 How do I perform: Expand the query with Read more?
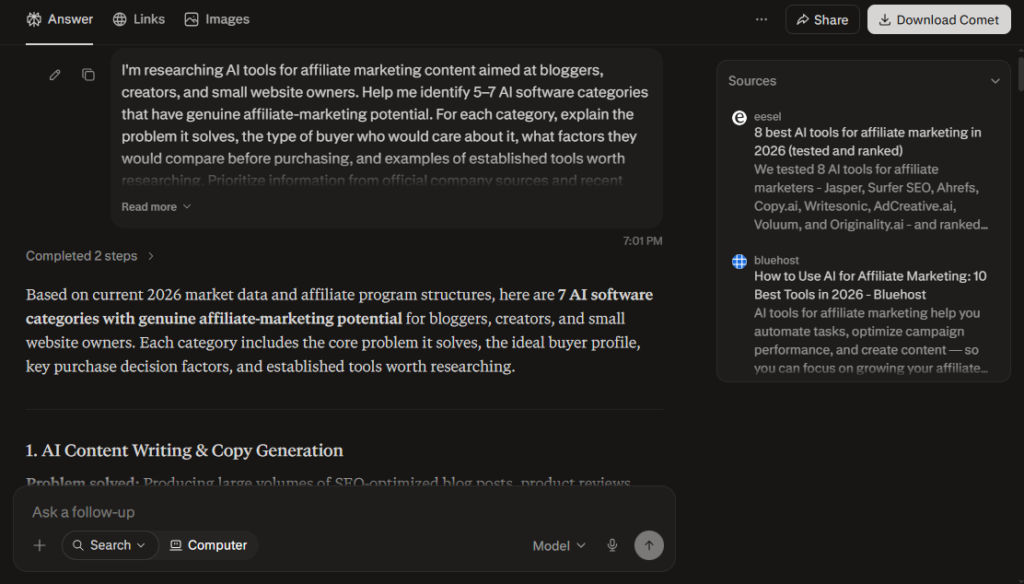click(156, 206)
